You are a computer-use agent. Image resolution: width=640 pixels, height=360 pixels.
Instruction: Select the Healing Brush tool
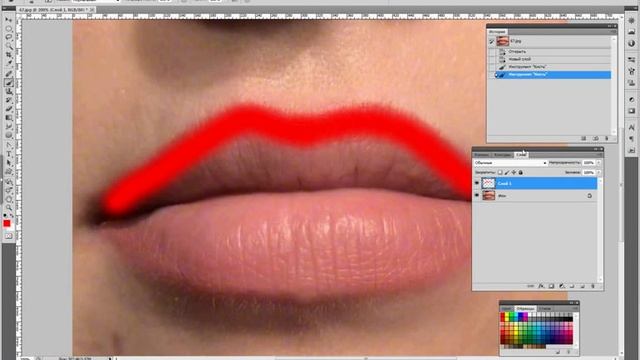pos(8,73)
